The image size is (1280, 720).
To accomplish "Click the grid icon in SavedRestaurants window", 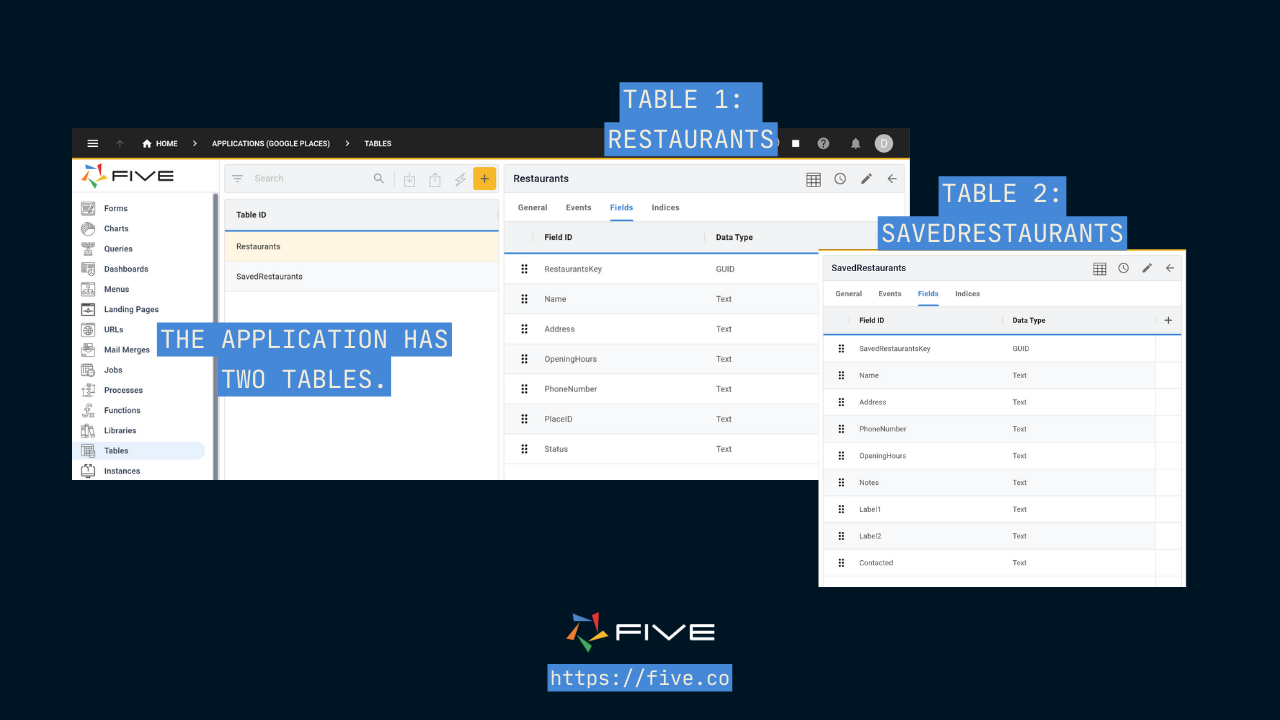I will 1100,268.
